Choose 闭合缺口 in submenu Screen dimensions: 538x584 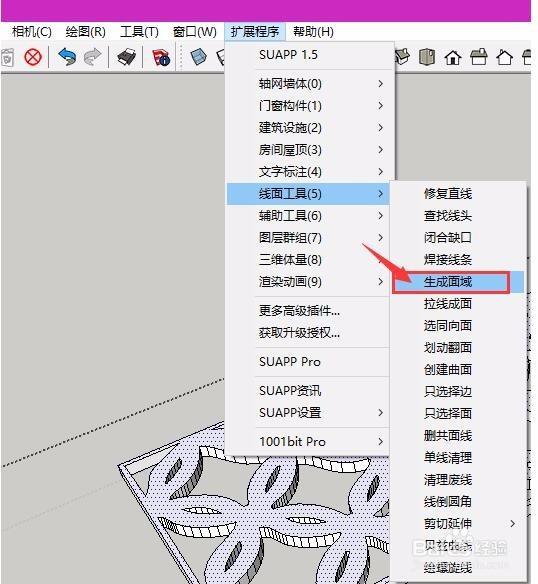458,238
